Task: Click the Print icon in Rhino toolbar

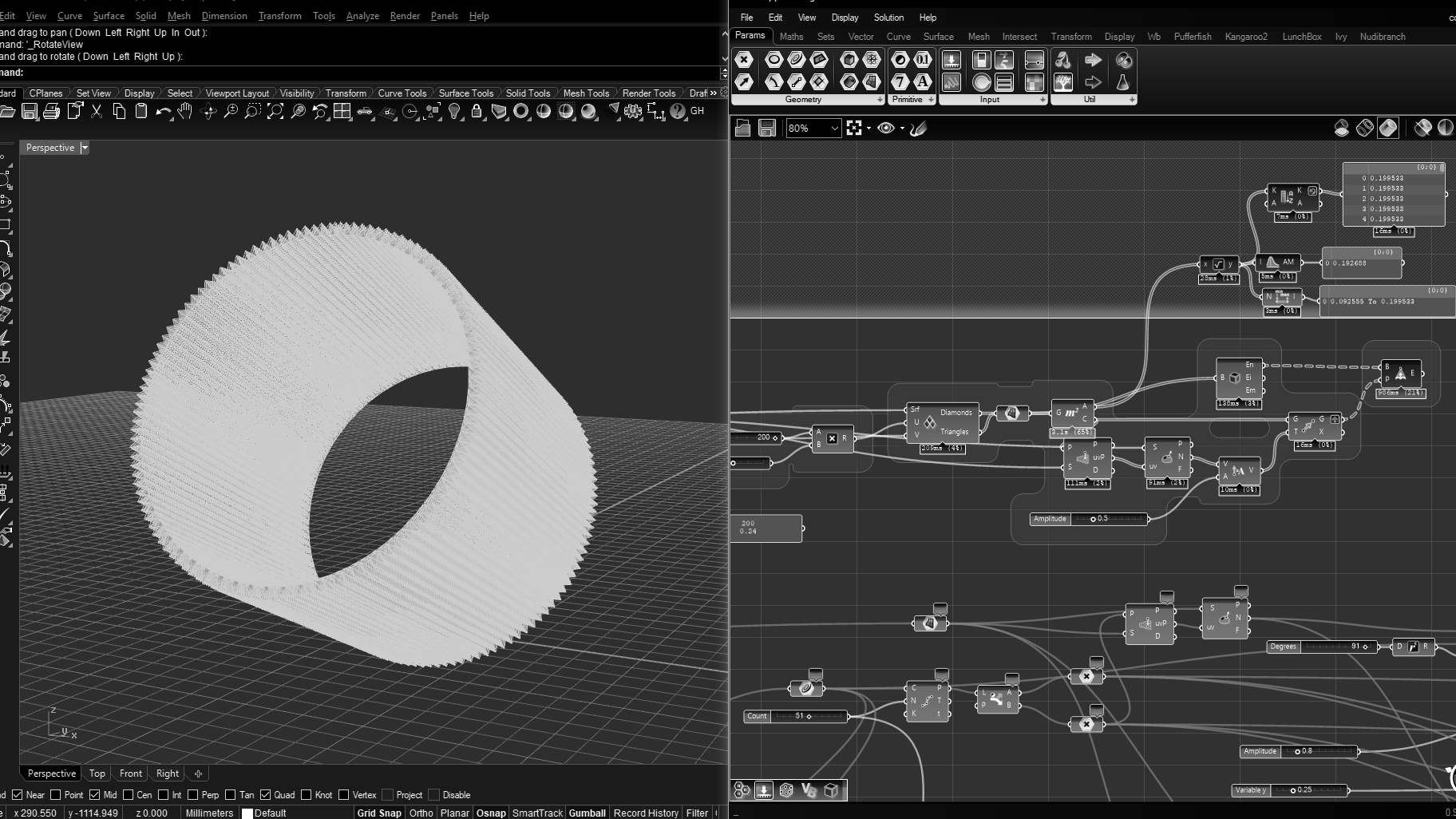Action: coord(52,112)
